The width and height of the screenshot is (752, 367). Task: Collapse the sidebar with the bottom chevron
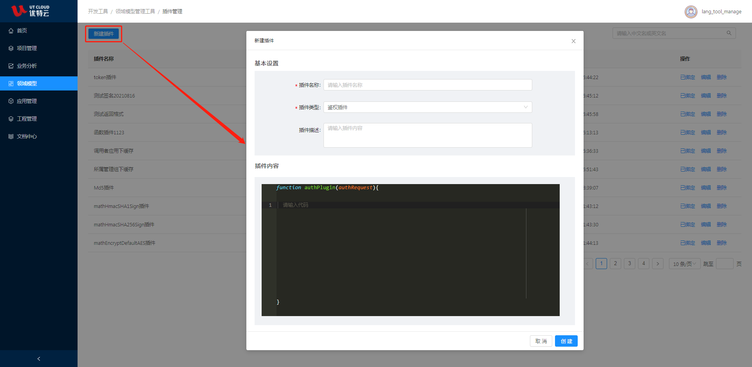tap(39, 358)
